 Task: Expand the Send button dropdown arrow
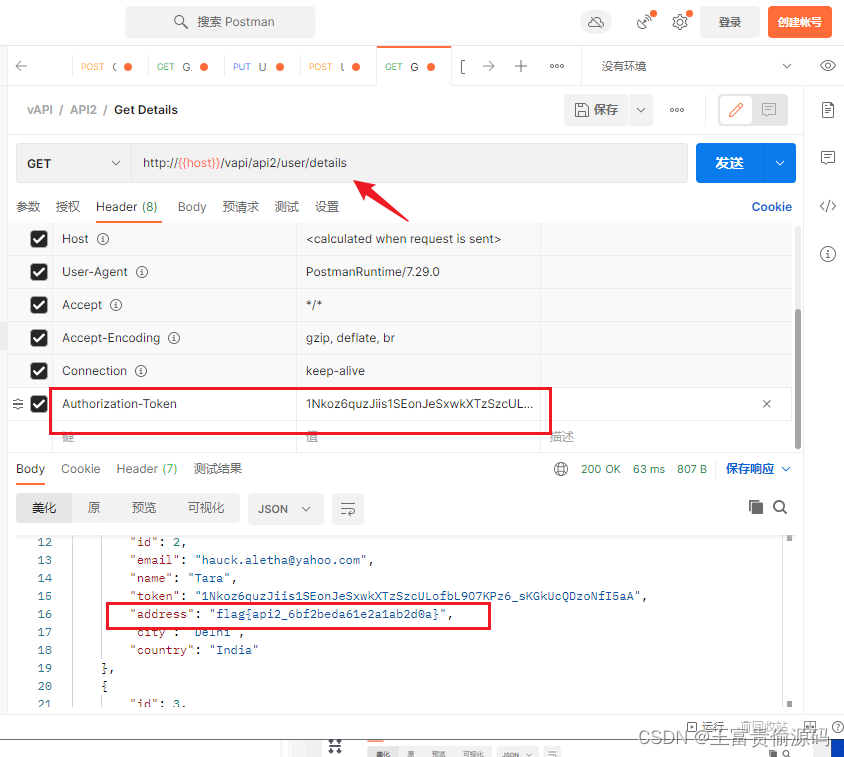(x=779, y=163)
